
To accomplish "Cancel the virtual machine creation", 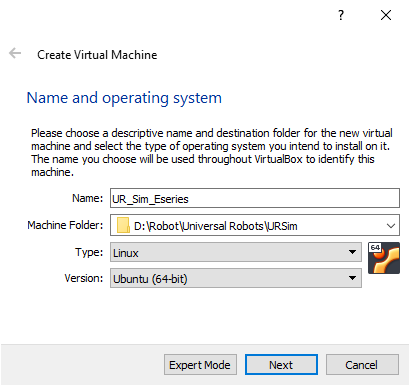I will click(362, 365).
